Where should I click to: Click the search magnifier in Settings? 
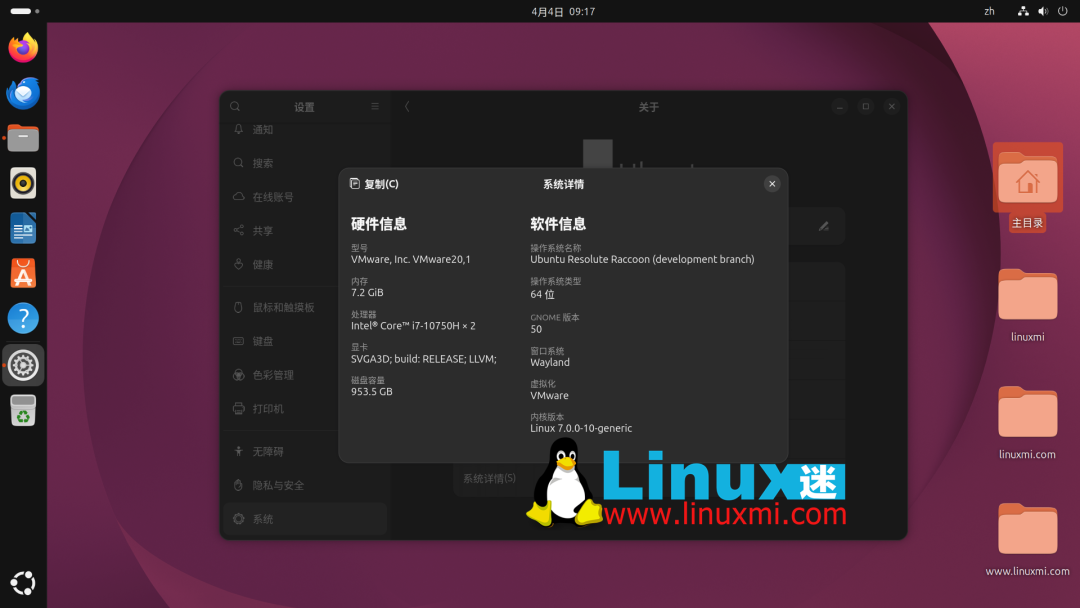pyautogui.click(x=235, y=106)
